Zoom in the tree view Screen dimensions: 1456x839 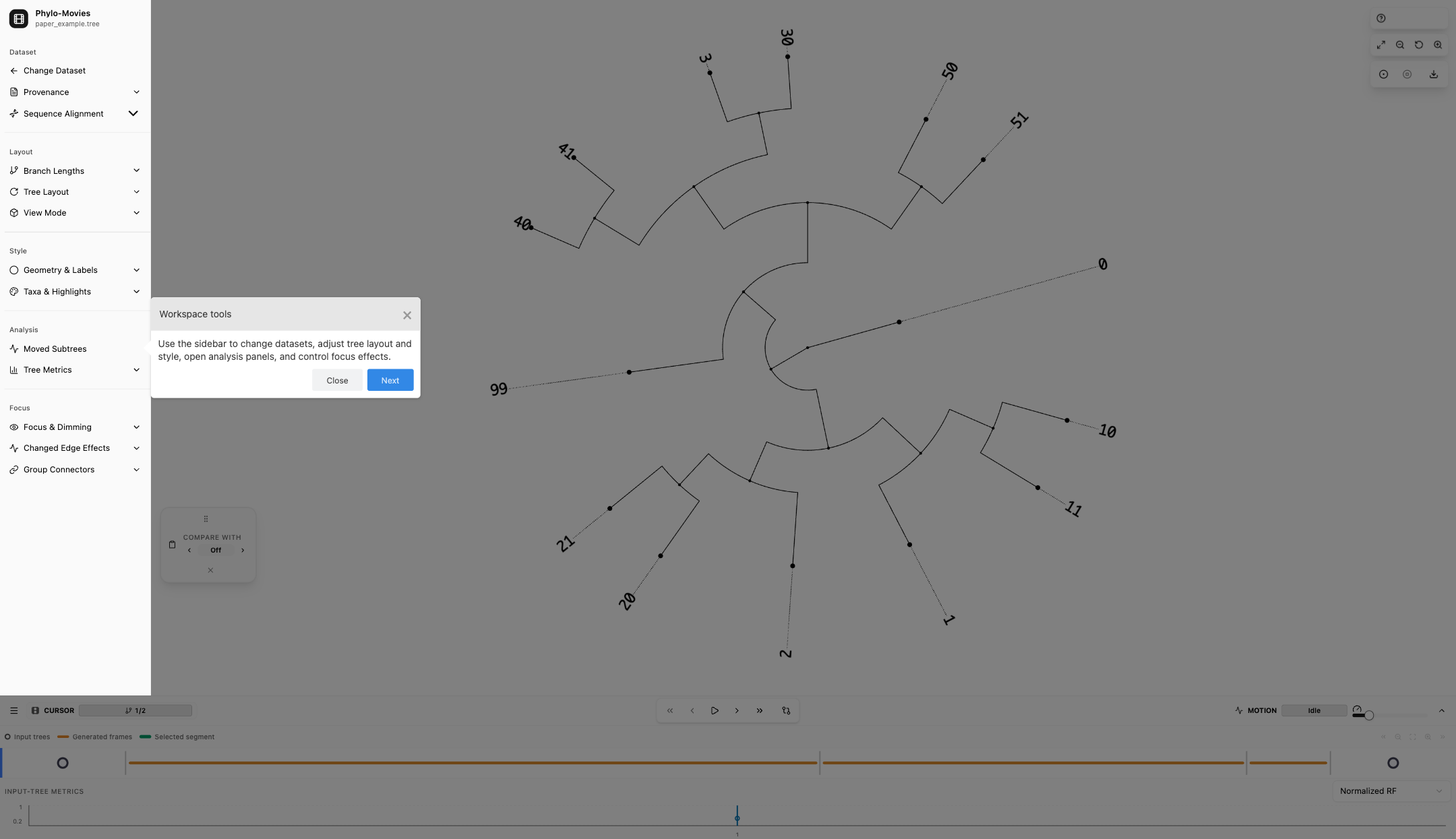pos(1437,45)
